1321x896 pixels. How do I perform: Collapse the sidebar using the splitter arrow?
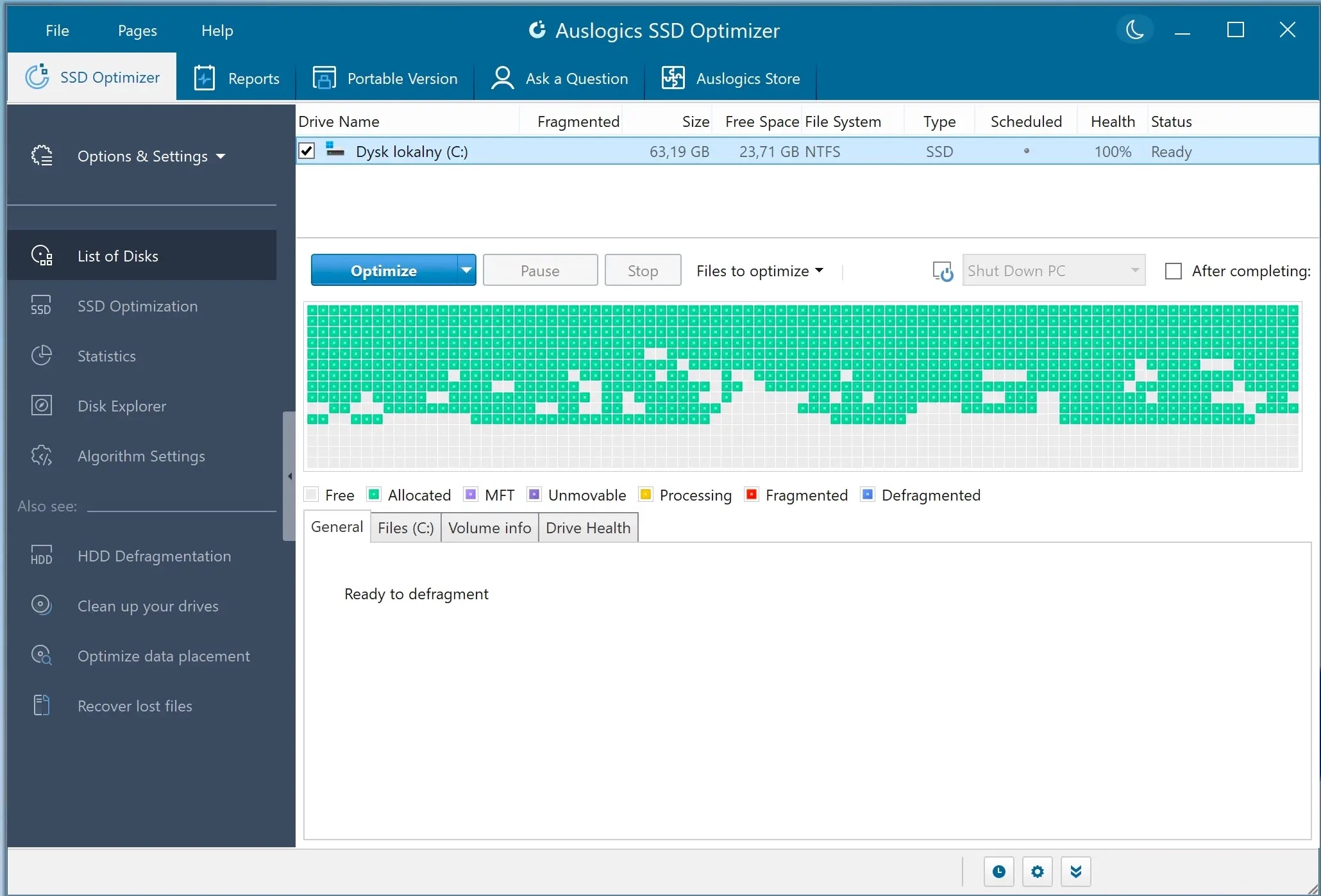[x=289, y=476]
